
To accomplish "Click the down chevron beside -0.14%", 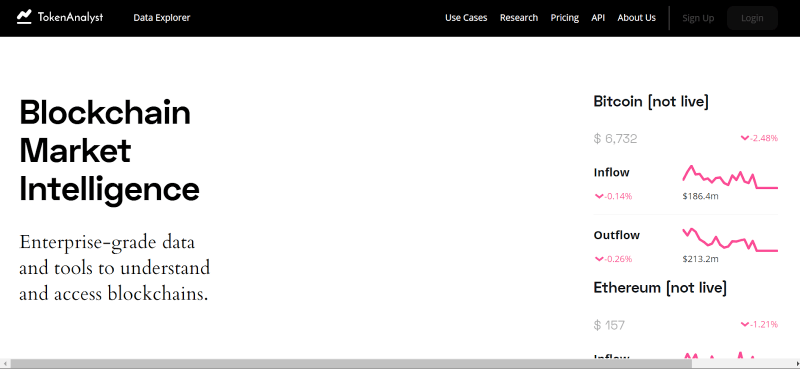I will click(x=599, y=196).
